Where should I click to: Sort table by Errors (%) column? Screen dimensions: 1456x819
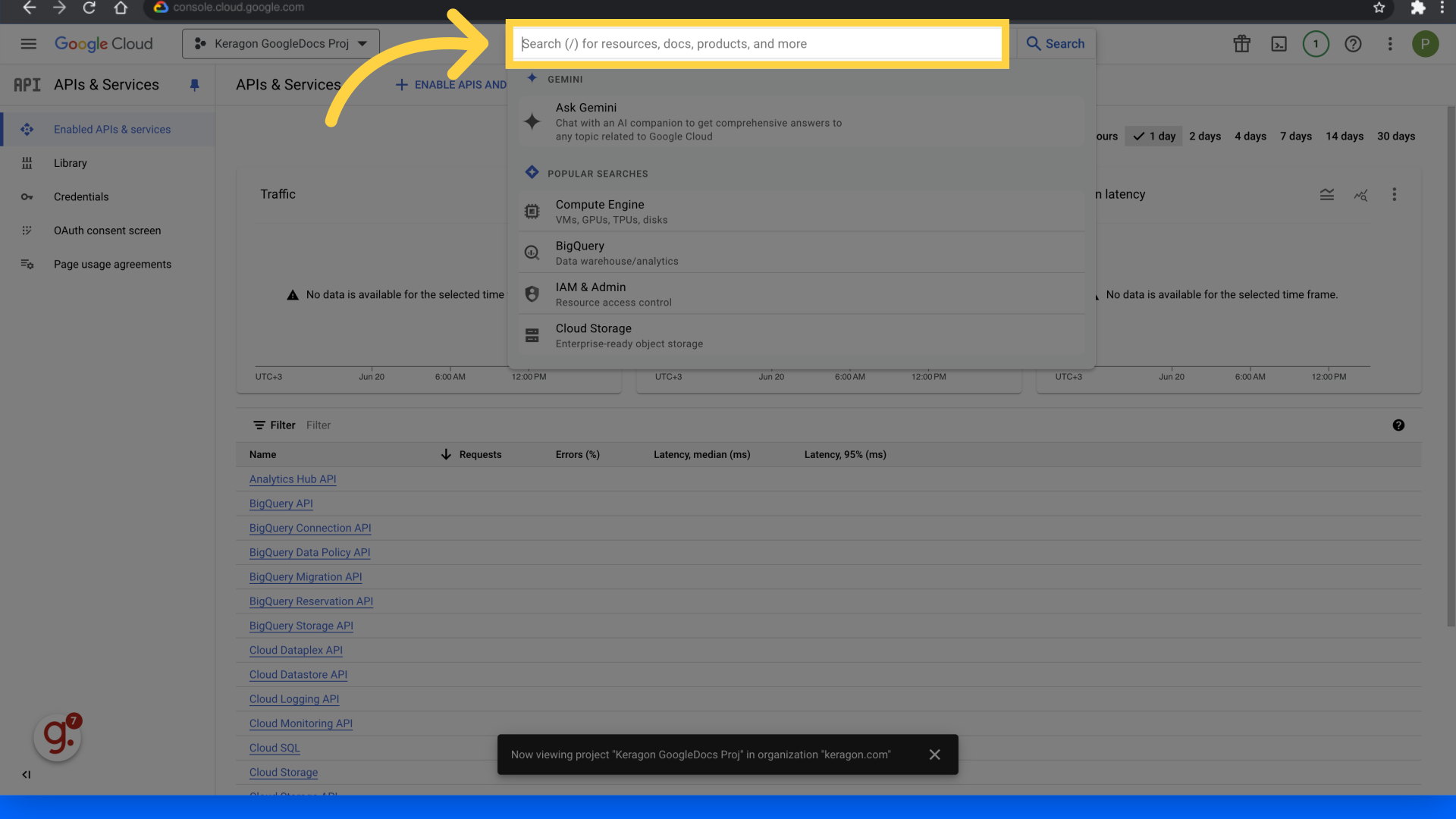point(577,455)
